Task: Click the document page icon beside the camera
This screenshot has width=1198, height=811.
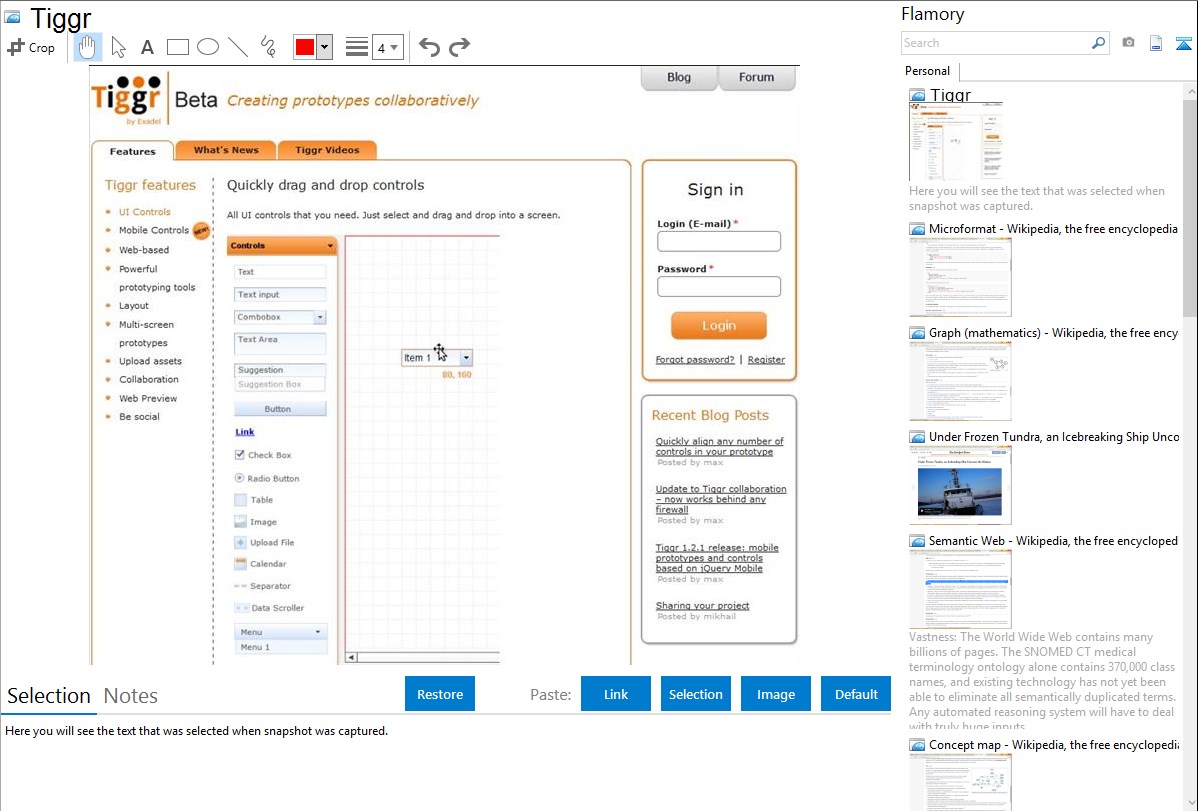Action: (x=1156, y=43)
